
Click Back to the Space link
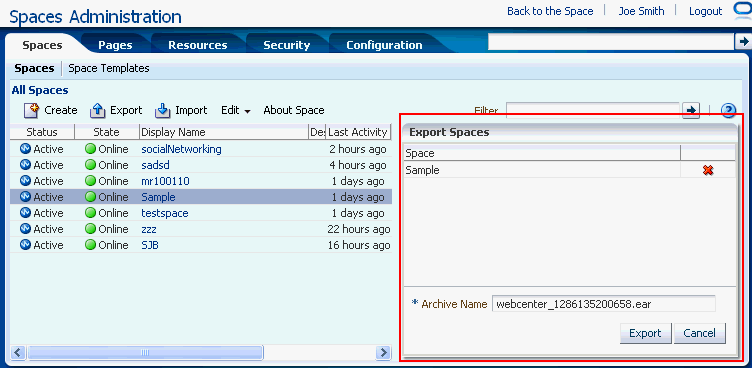click(x=550, y=11)
